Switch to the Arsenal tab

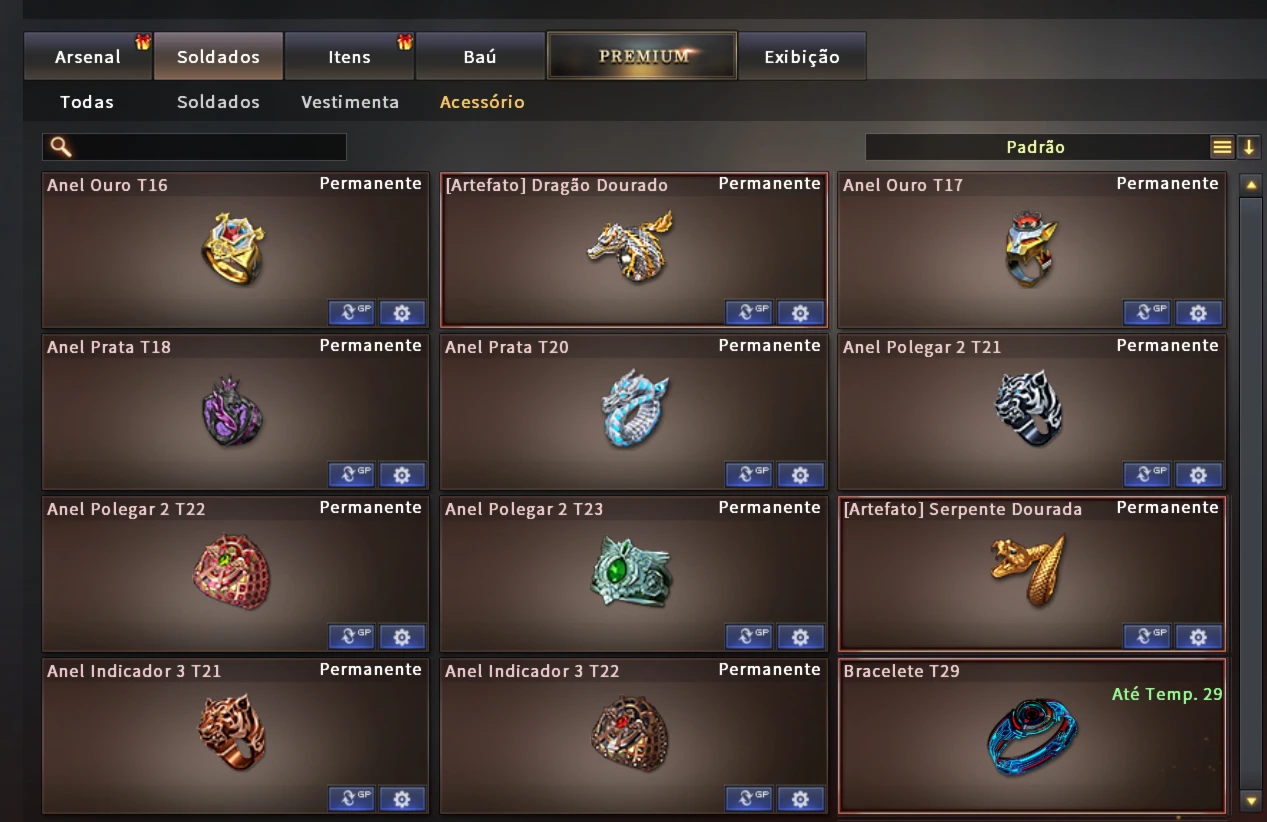click(88, 56)
